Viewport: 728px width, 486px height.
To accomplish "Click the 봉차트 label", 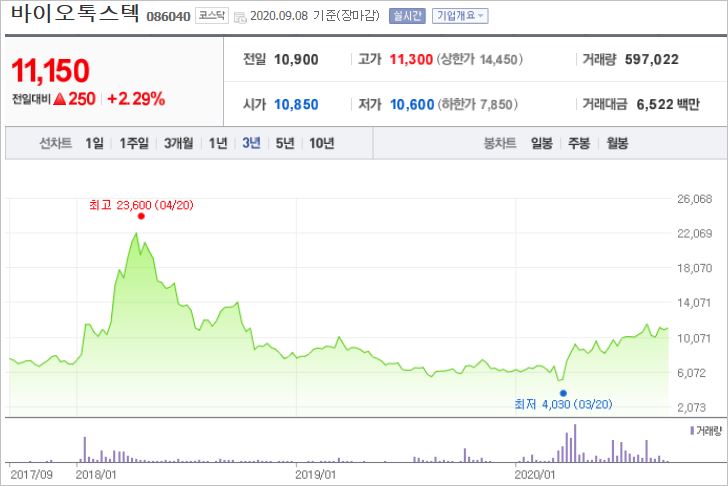I will tap(500, 143).
